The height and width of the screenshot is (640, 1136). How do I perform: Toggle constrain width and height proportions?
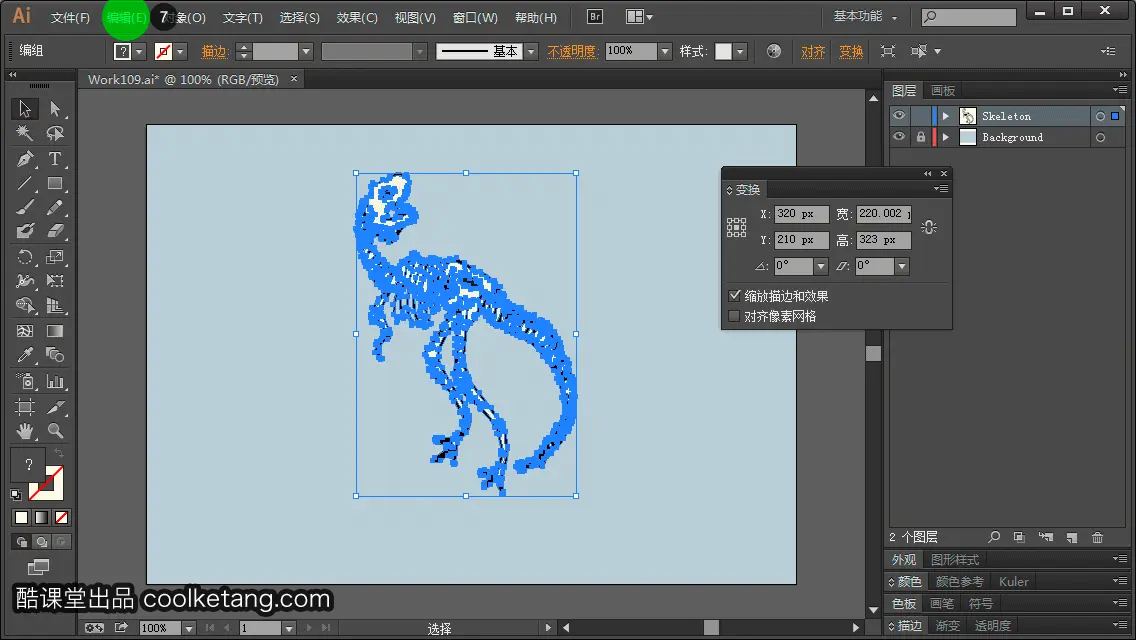pos(929,227)
